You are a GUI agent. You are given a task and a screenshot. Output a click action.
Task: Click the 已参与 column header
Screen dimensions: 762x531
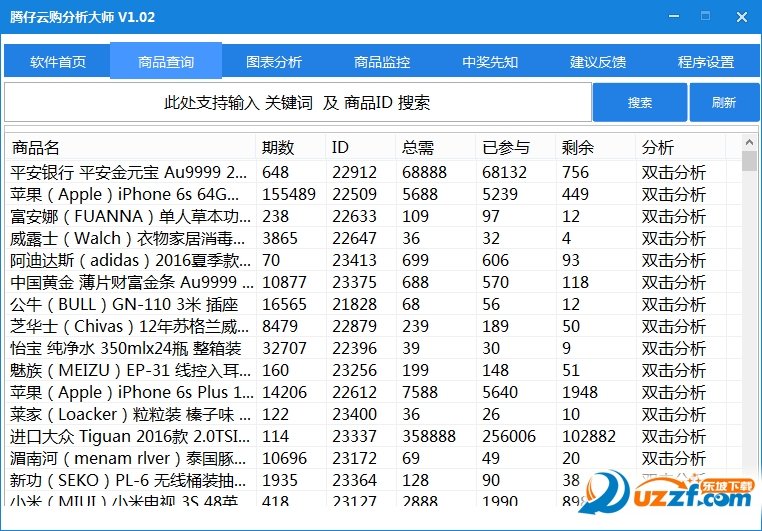[x=516, y=147]
